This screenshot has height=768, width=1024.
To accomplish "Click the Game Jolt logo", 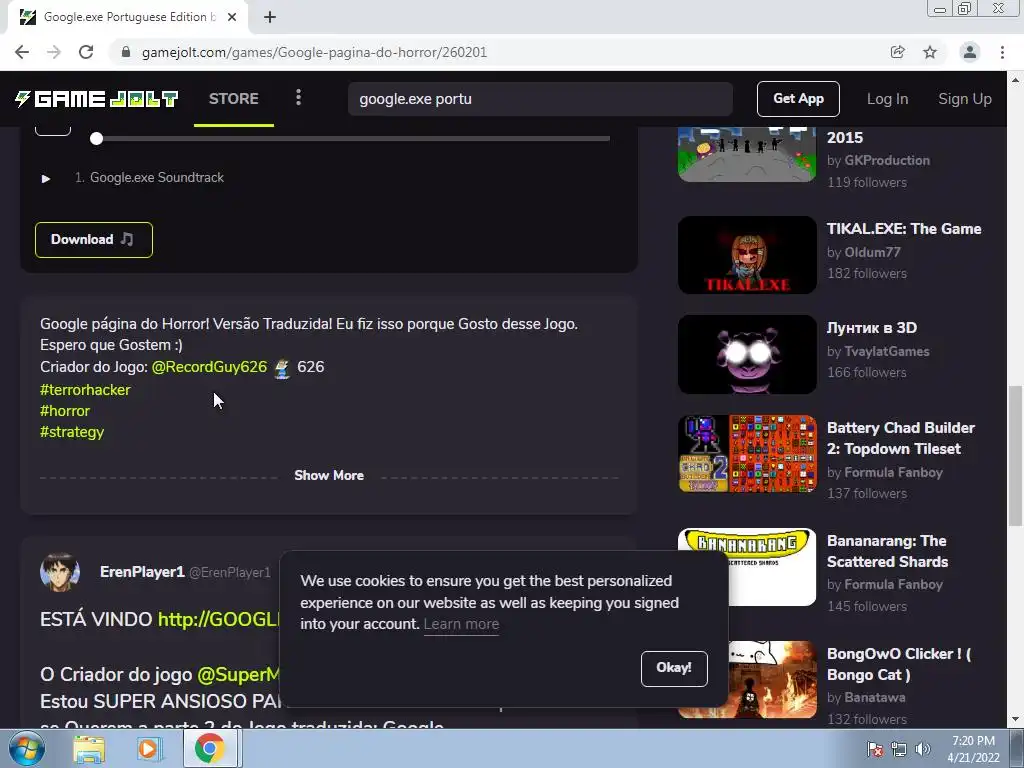I will click(x=97, y=99).
